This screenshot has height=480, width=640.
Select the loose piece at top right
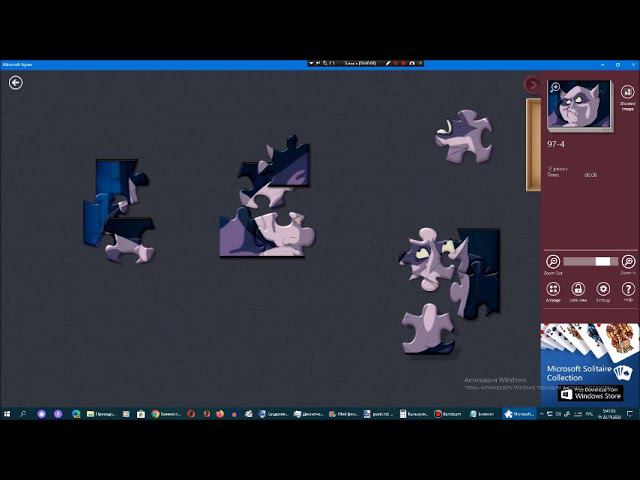464,137
